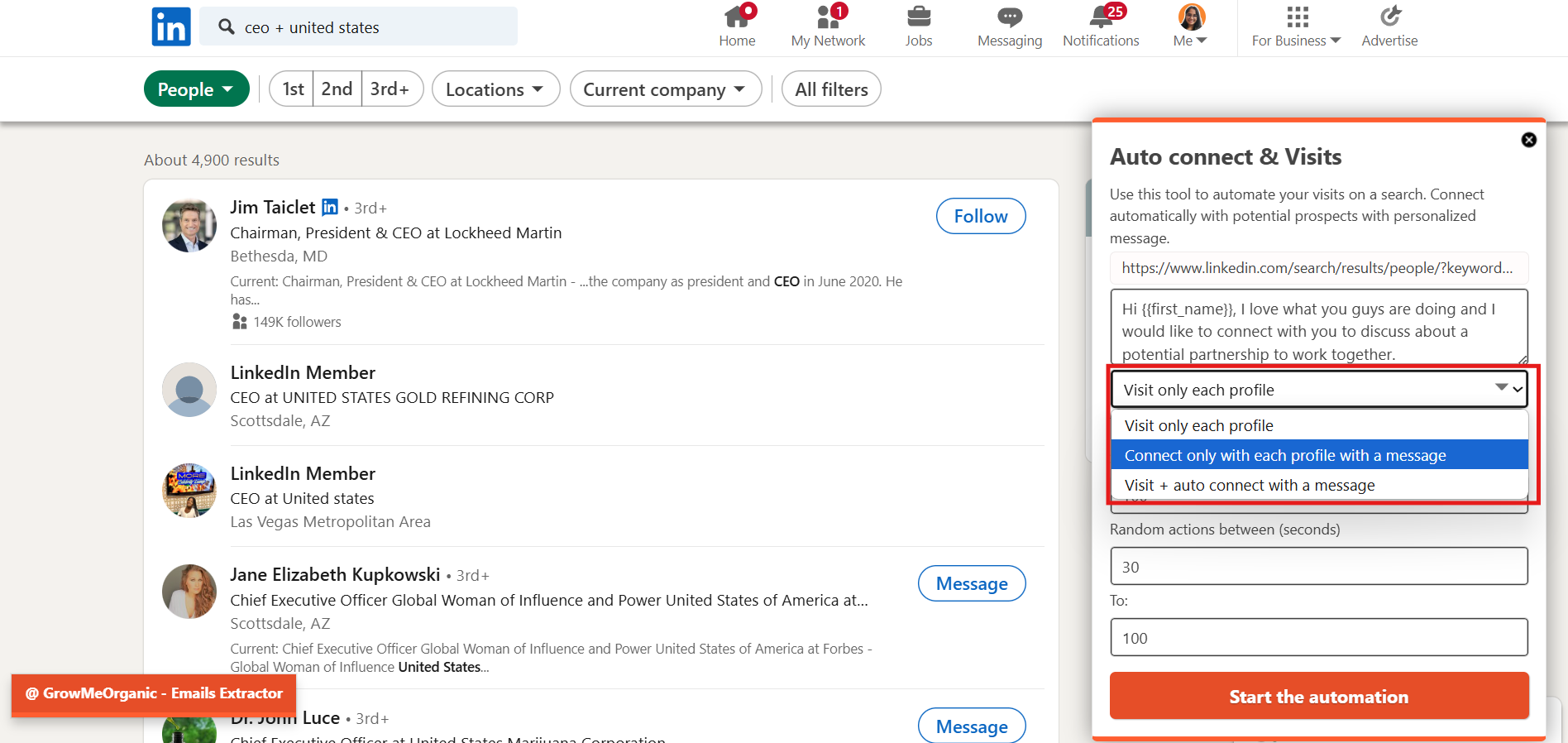
Task: Select Visit + auto connect with a message
Action: click(1318, 485)
